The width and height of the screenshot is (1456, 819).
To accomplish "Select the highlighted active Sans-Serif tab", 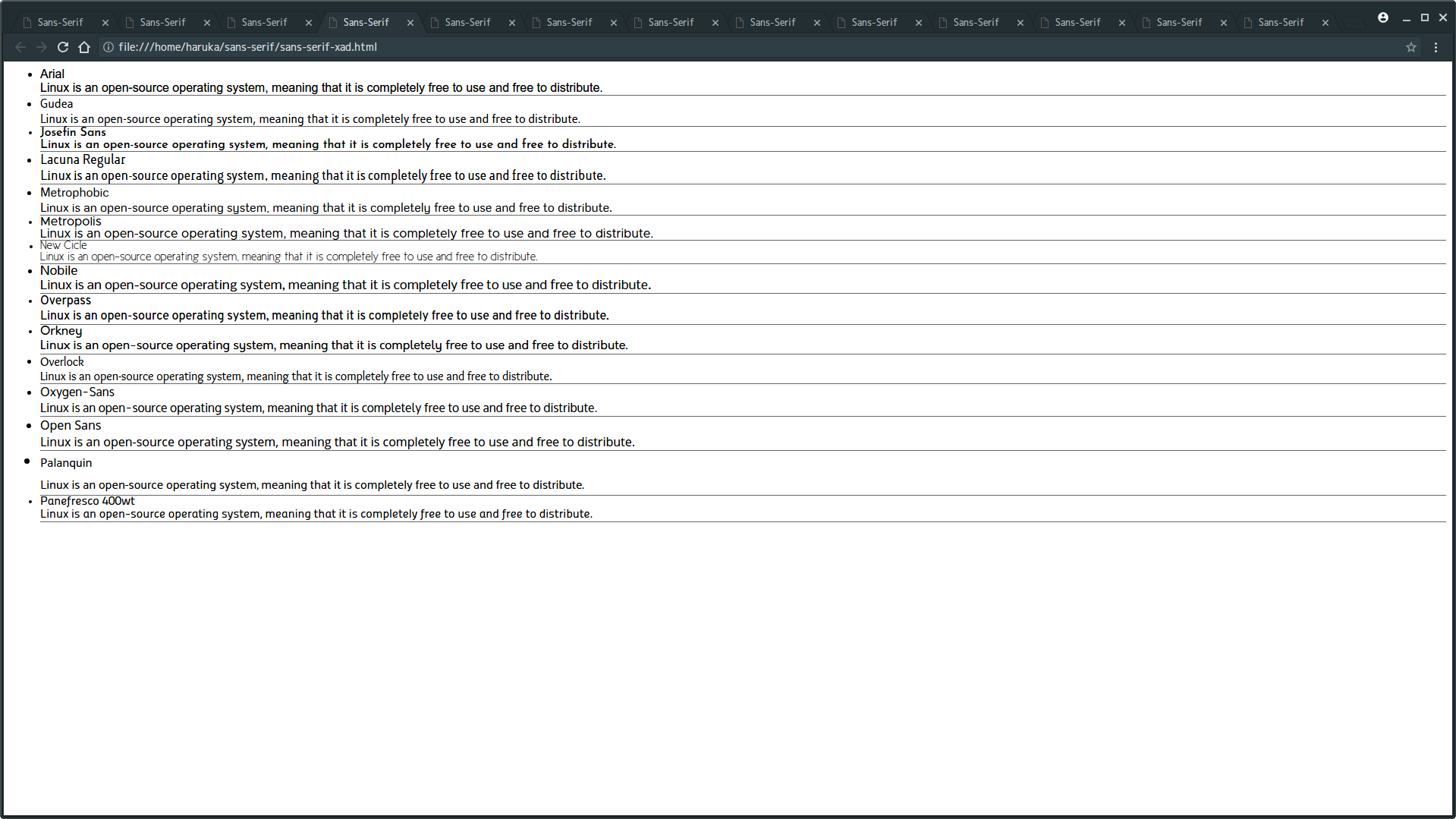I will (372, 23).
